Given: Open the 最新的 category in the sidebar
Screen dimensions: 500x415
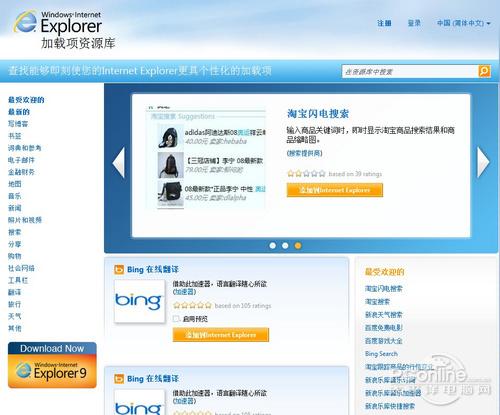Looking at the screenshot, I should [19, 112].
